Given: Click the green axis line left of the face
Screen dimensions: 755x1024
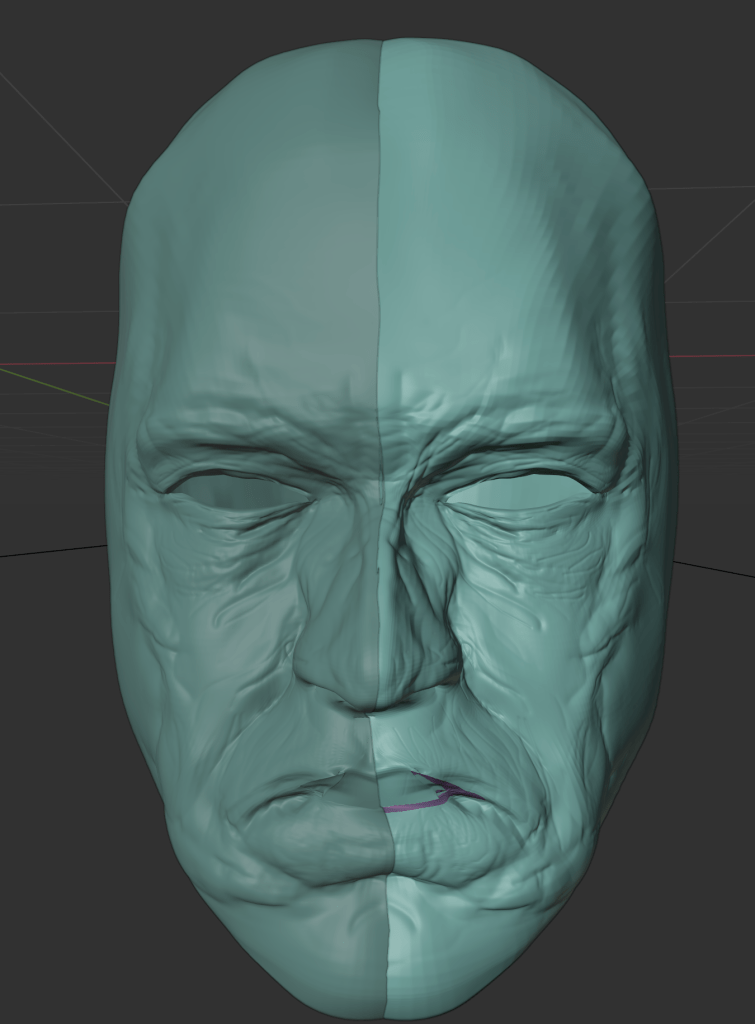Looking at the screenshot, I should [x=50, y=385].
